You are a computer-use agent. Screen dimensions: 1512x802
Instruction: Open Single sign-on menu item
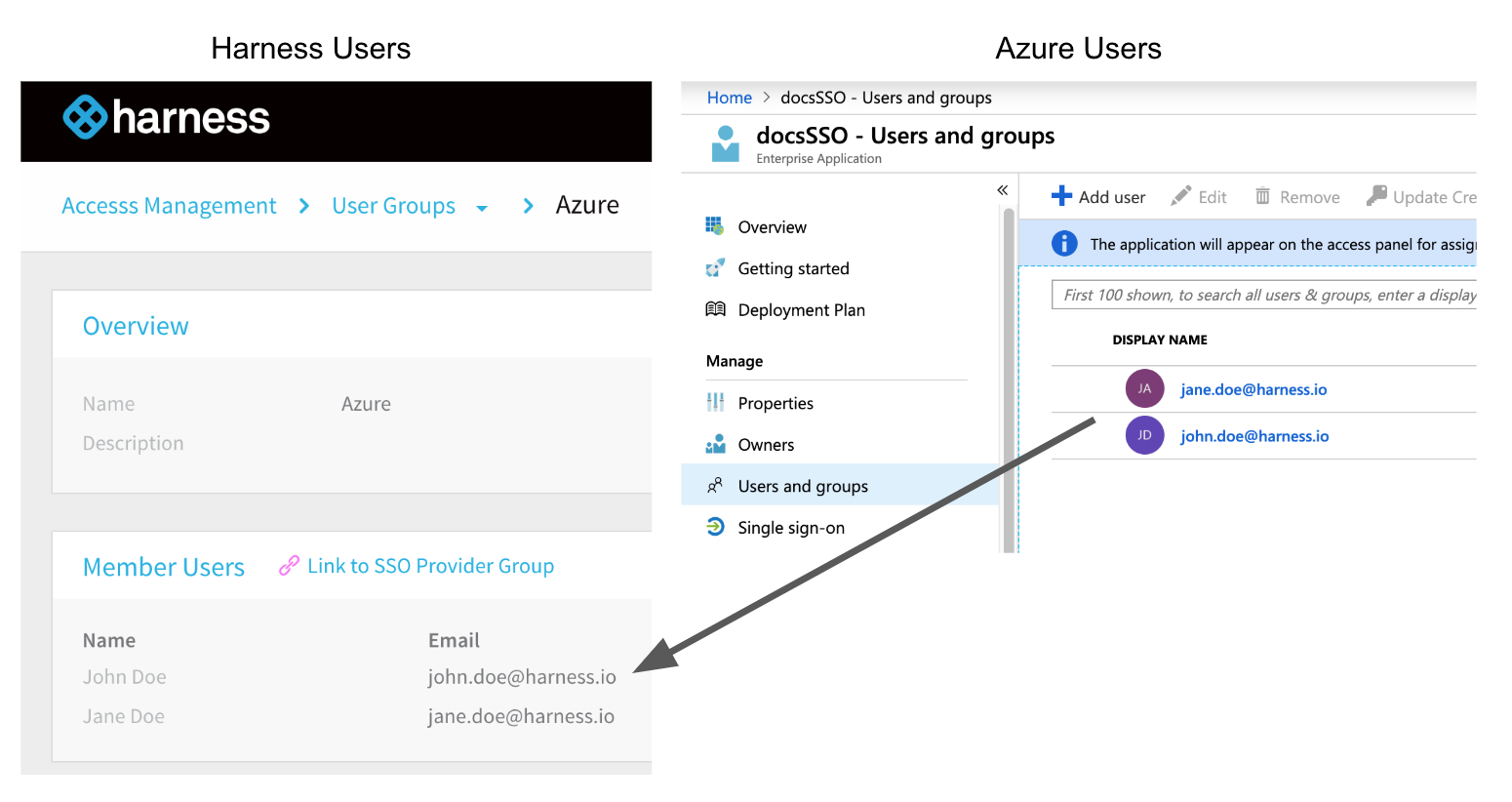[x=791, y=528]
